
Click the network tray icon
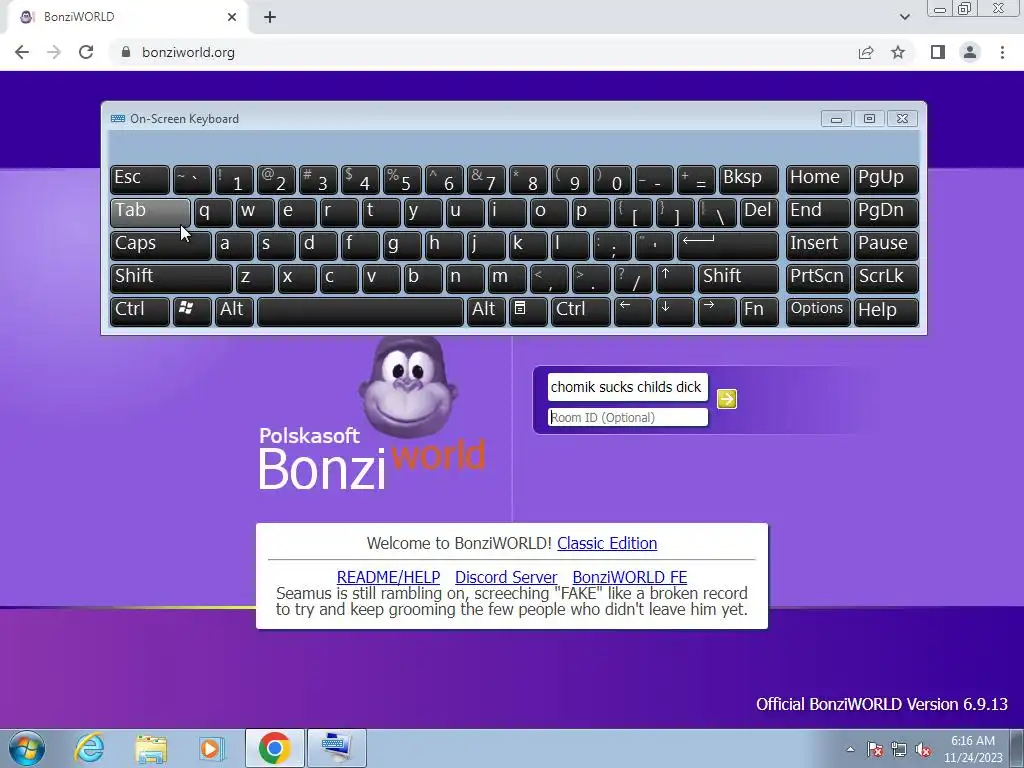coord(899,749)
